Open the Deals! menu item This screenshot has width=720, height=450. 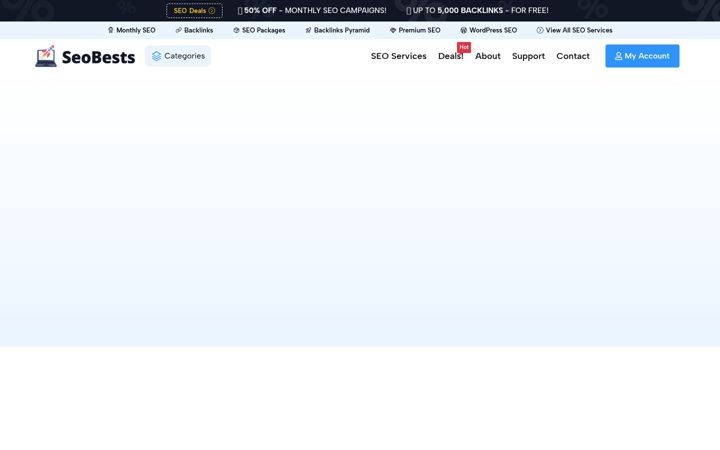450,56
